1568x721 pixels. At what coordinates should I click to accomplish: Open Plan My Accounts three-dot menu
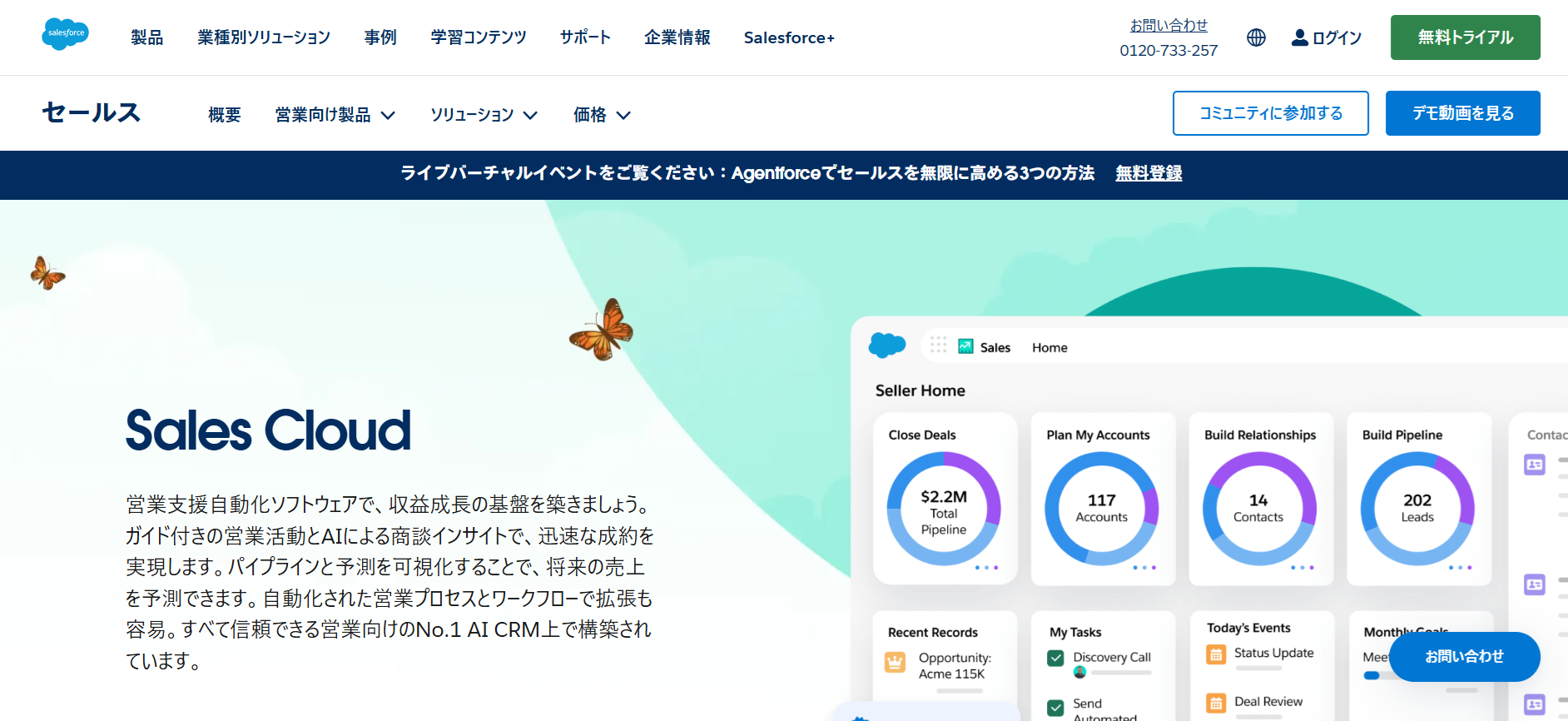pyautogui.click(x=1144, y=568)
